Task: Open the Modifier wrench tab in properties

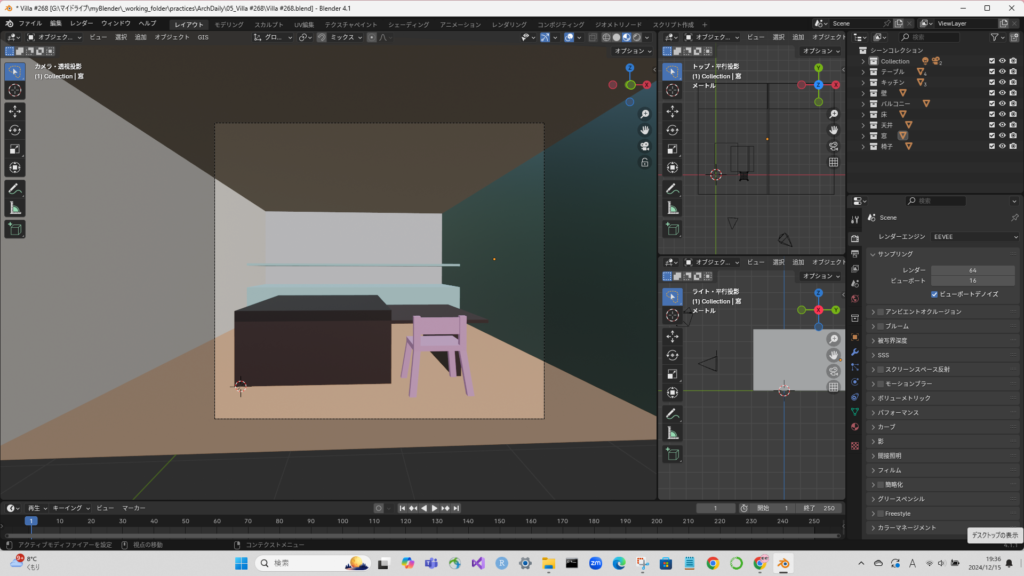Action: [x=855, y=352]
